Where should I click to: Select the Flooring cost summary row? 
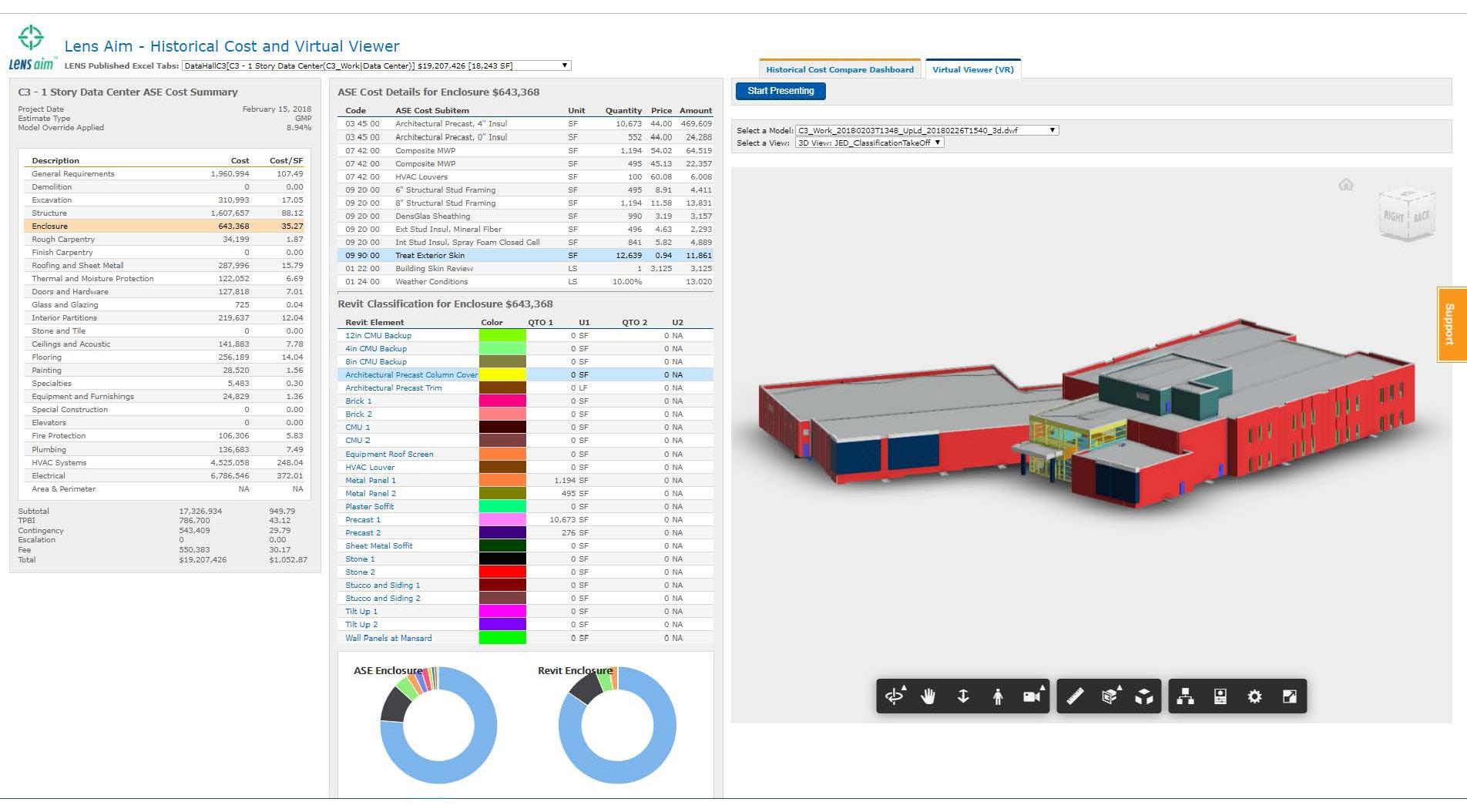tap(166, 357)
